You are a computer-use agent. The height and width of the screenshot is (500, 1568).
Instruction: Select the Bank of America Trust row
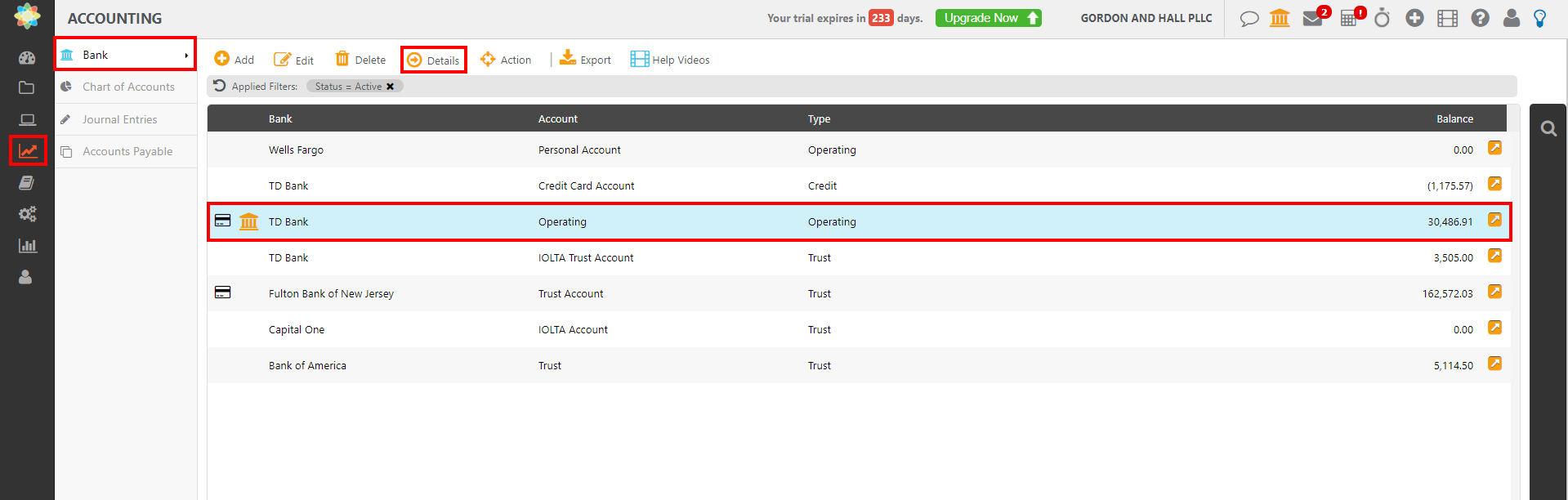click(x=857, y=365)
